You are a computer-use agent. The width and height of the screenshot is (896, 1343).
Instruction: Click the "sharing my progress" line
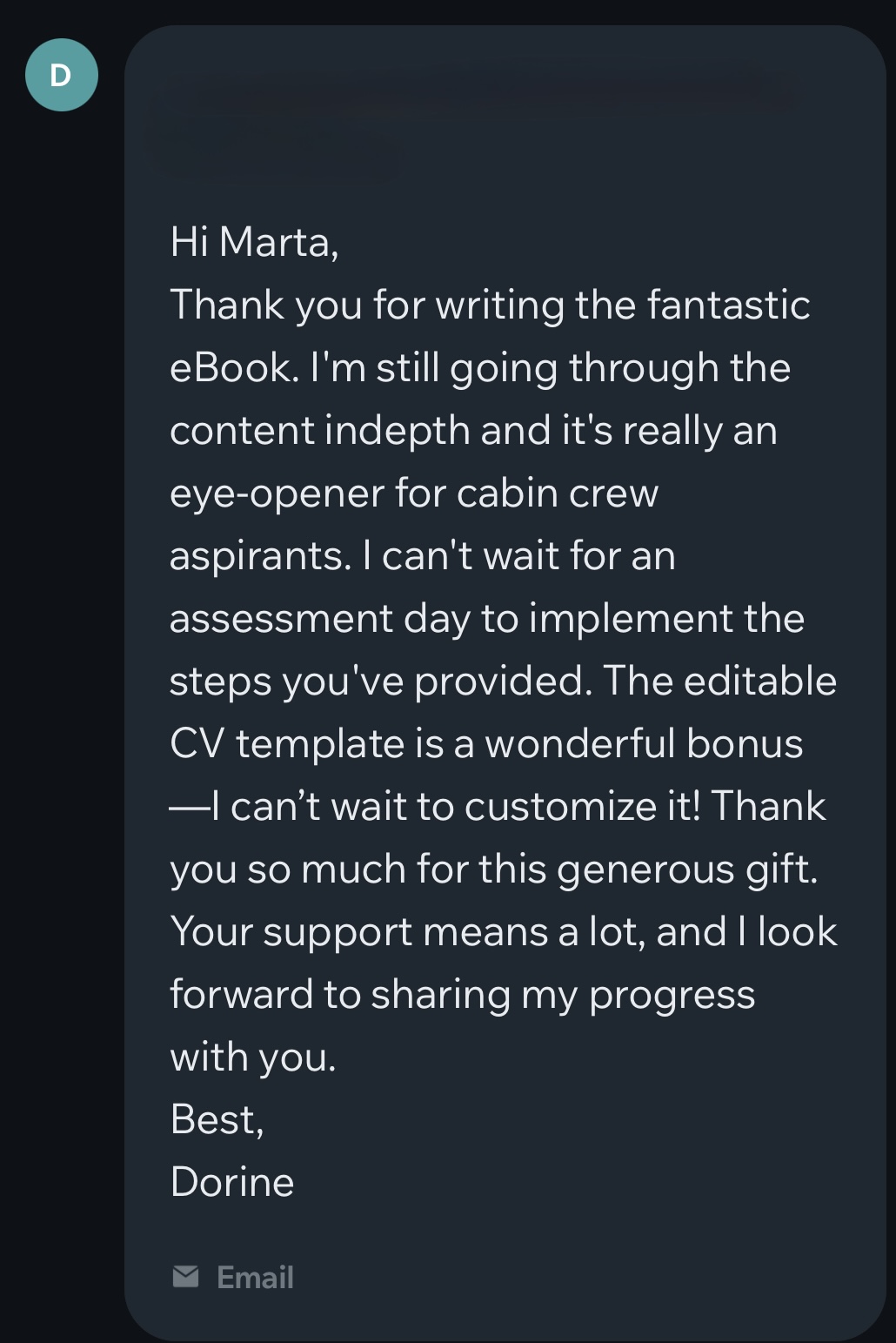click(x=562, y=994)
